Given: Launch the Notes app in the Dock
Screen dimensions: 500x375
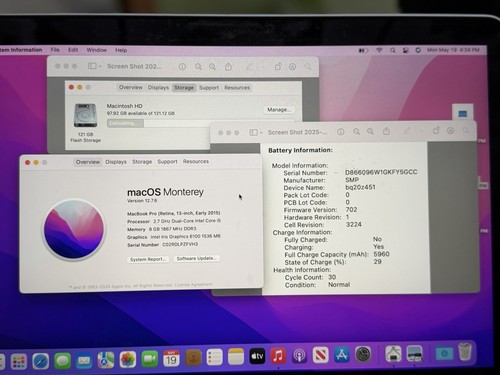Looking at the screenshot, I should 236,357.
